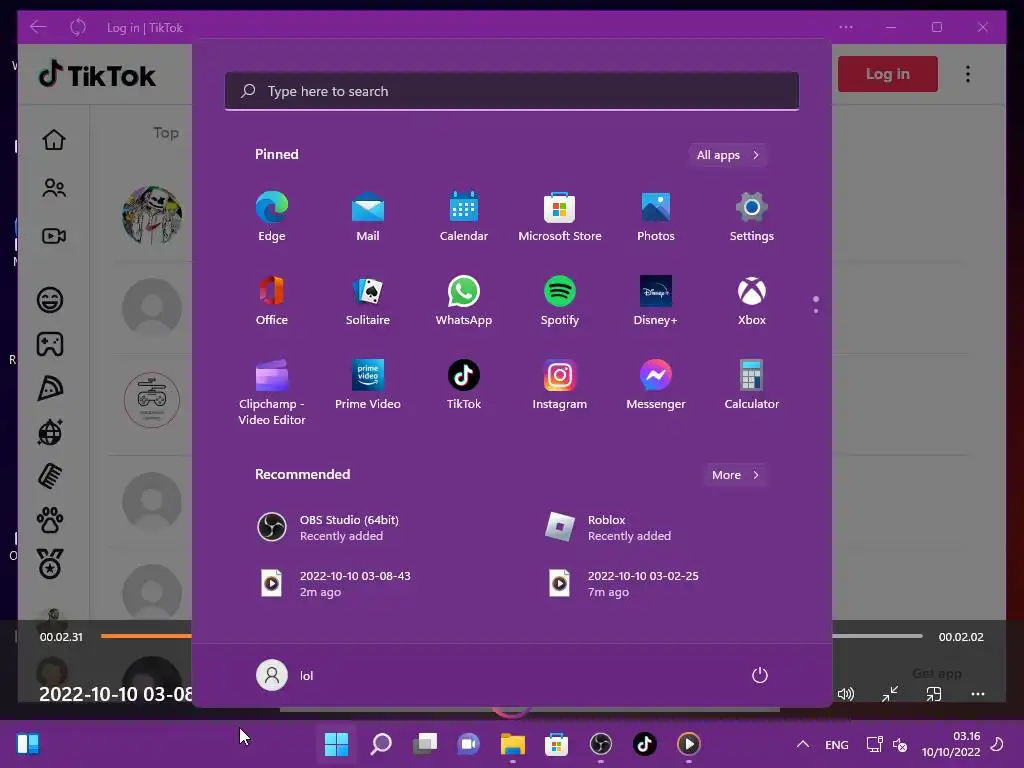Go to next pinned apps page dot
The image size is (1024, 768).
[816, 311]
